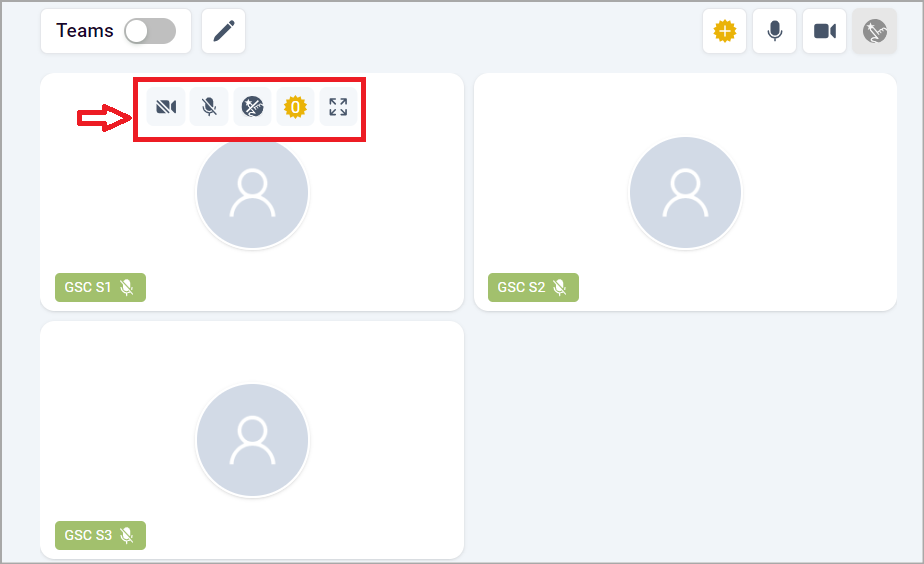Screen dimensions: 924x564
Task: Click the top-right magic wand effects icon
Action: pyautogui.click(x=874, y=31)
